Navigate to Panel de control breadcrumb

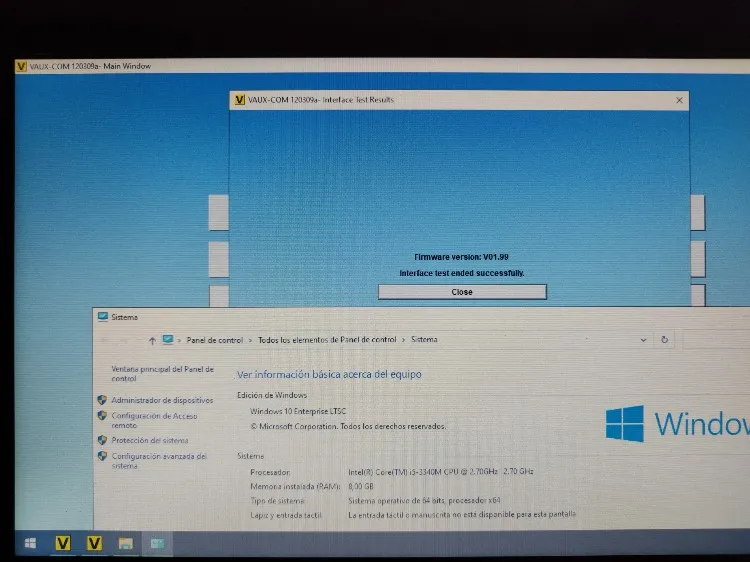tap(214, 340)
